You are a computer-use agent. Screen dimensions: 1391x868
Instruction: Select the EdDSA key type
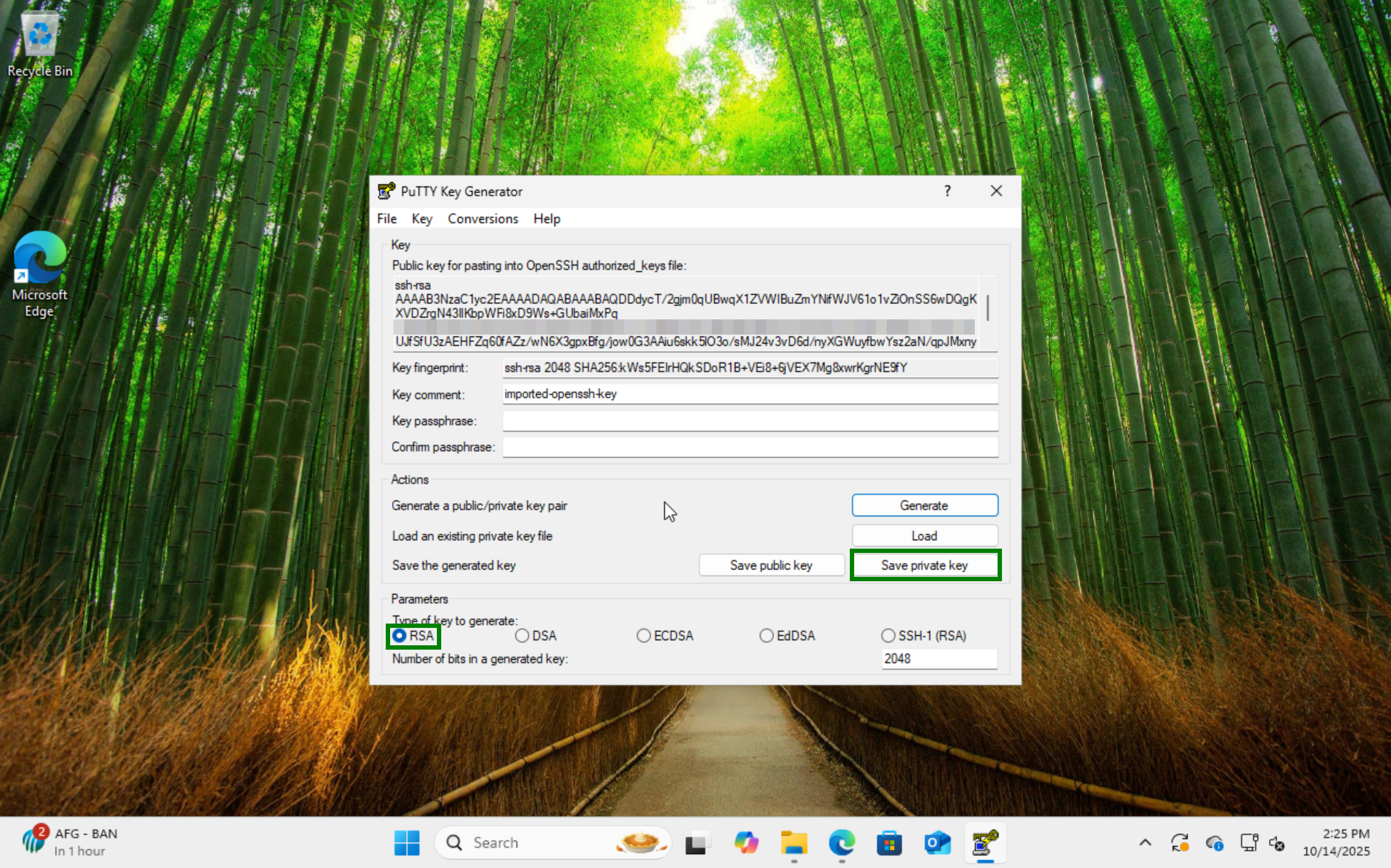click(766, 636)
